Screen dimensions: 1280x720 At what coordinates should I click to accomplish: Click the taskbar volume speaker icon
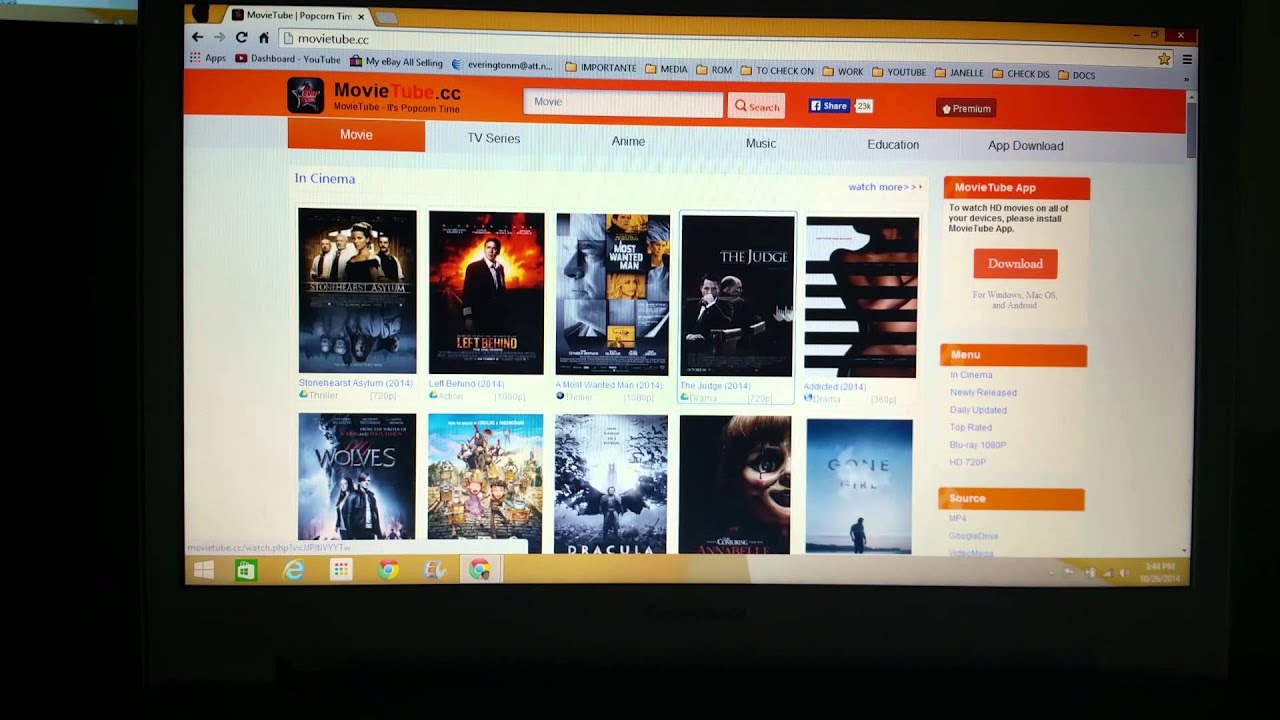[1124, 573]
